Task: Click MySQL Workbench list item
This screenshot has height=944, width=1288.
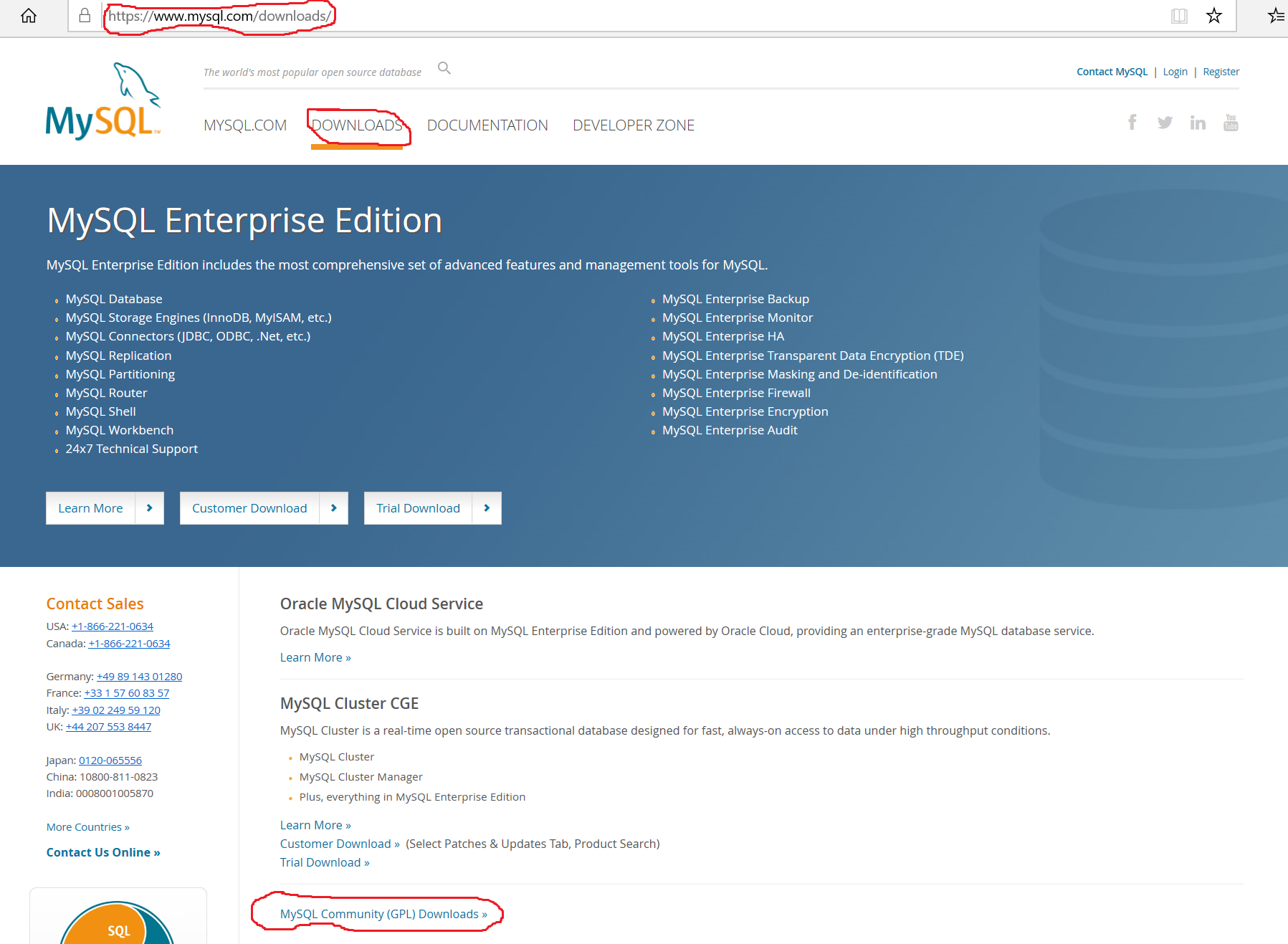Action: tap(120, 430)
